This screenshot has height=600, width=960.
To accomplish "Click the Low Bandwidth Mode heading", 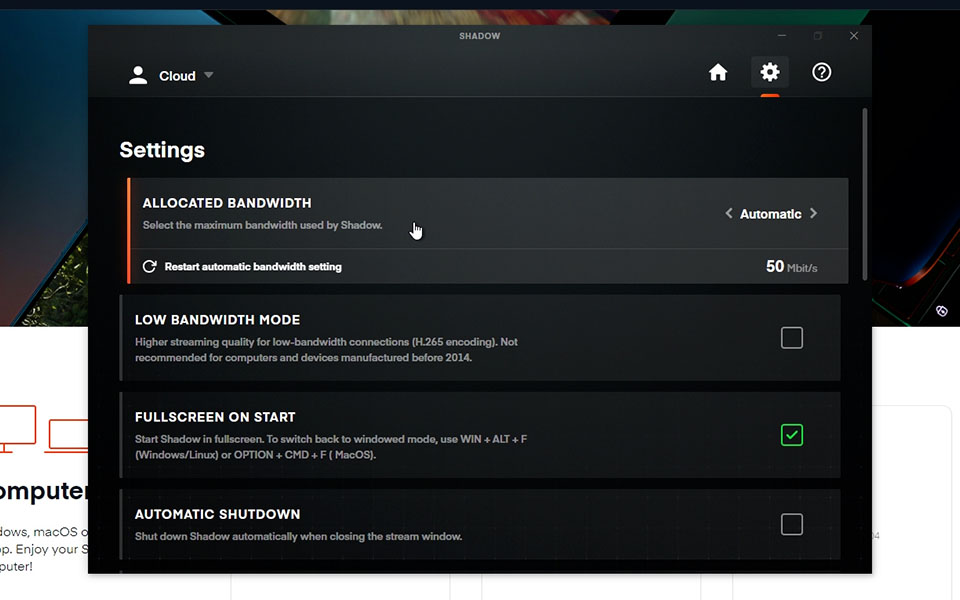I will tap(217, 320).
